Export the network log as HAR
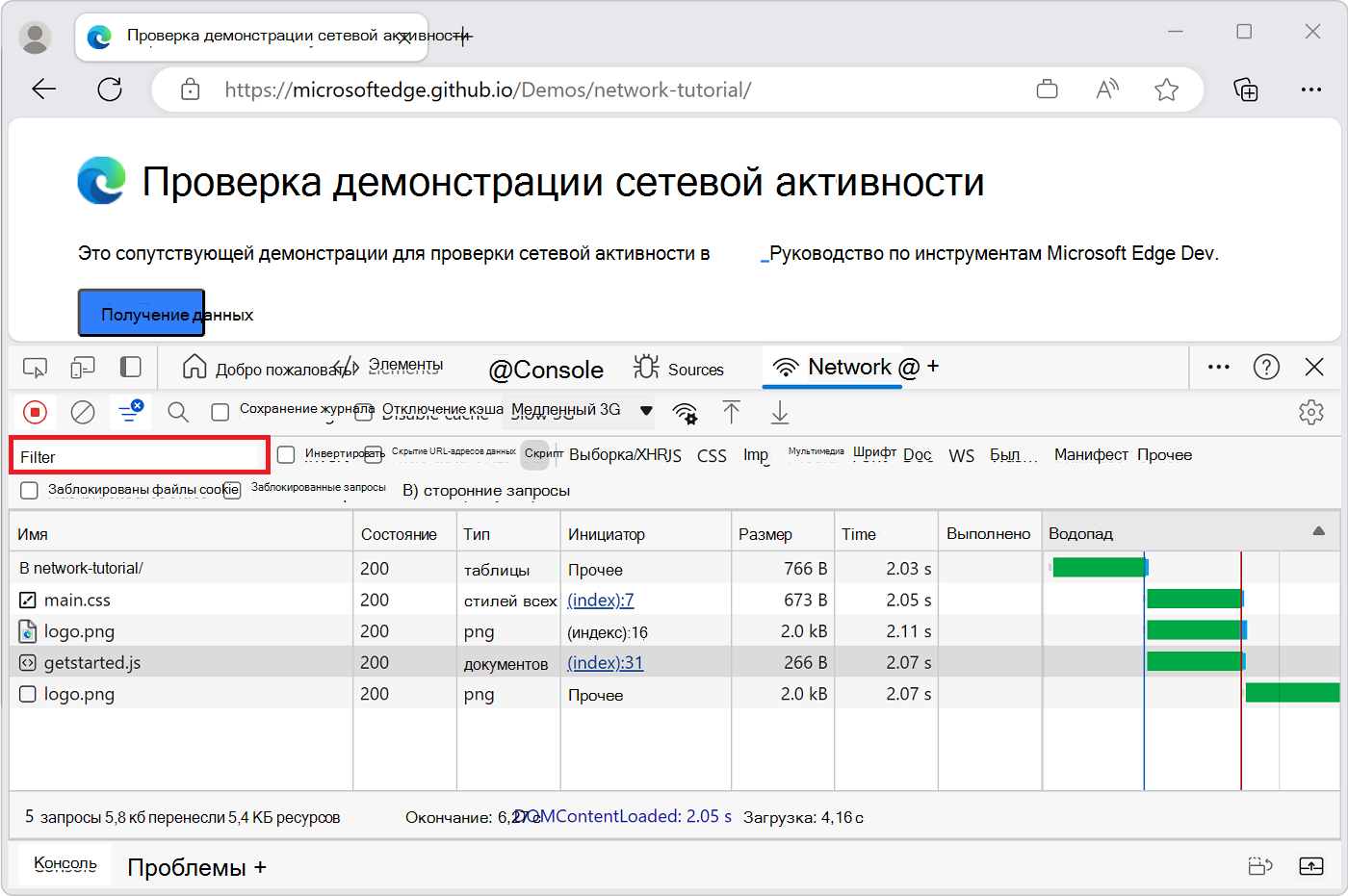The height and width of the screenshot is (896, 1348). pos(779,412)
